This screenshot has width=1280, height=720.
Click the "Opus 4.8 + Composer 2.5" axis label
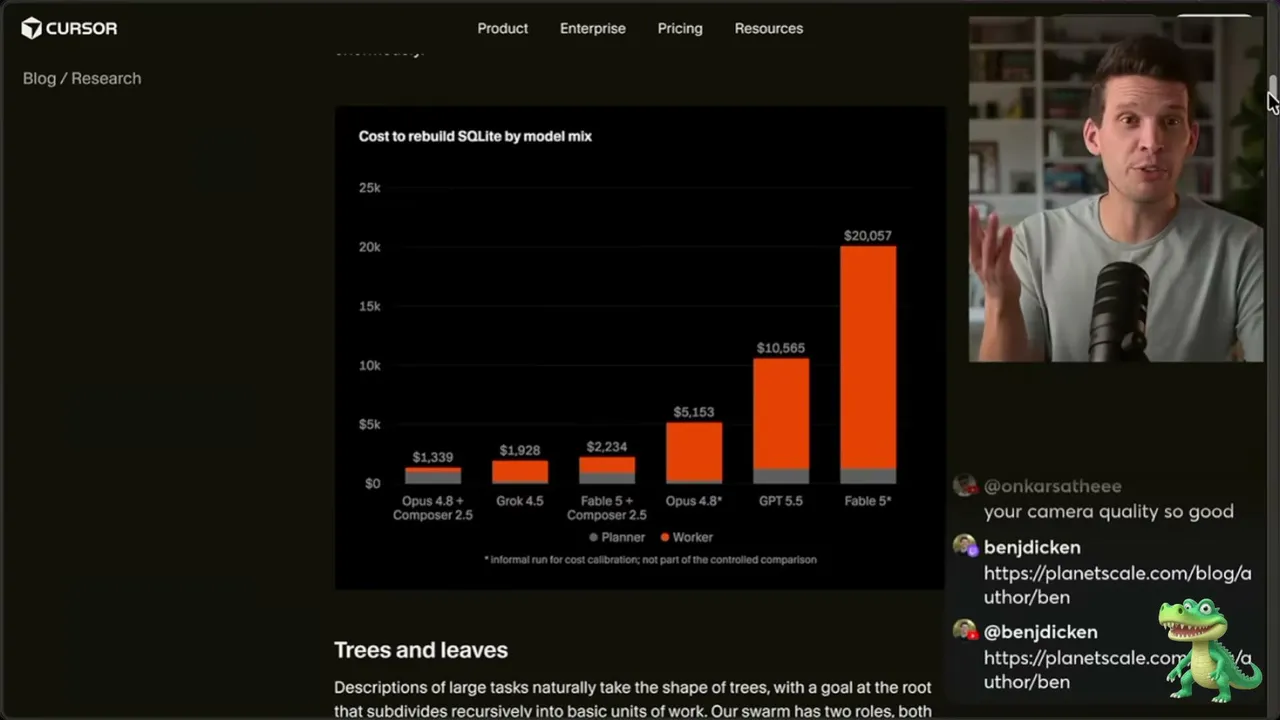(x=433, y=508)
